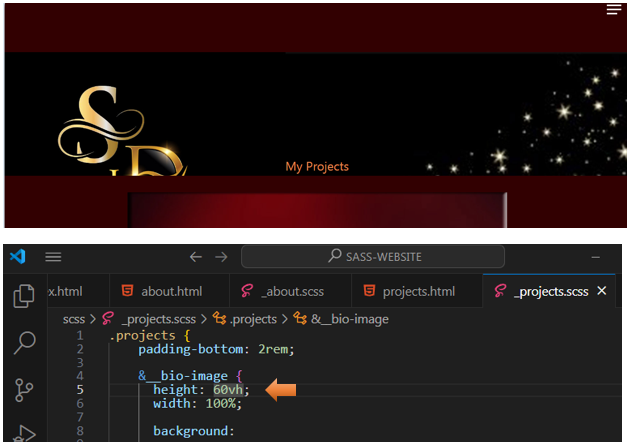Image resolution: width=627 pixels, height=442 pixels.
Task: Open the Explorer view in activity bar
Action: click(x=23, y=296)
